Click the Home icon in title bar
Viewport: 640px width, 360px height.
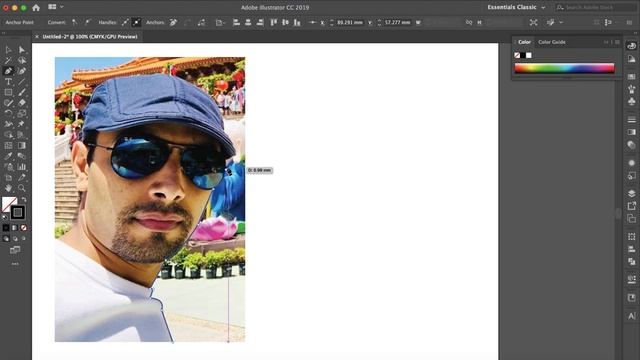click(36, 7)
